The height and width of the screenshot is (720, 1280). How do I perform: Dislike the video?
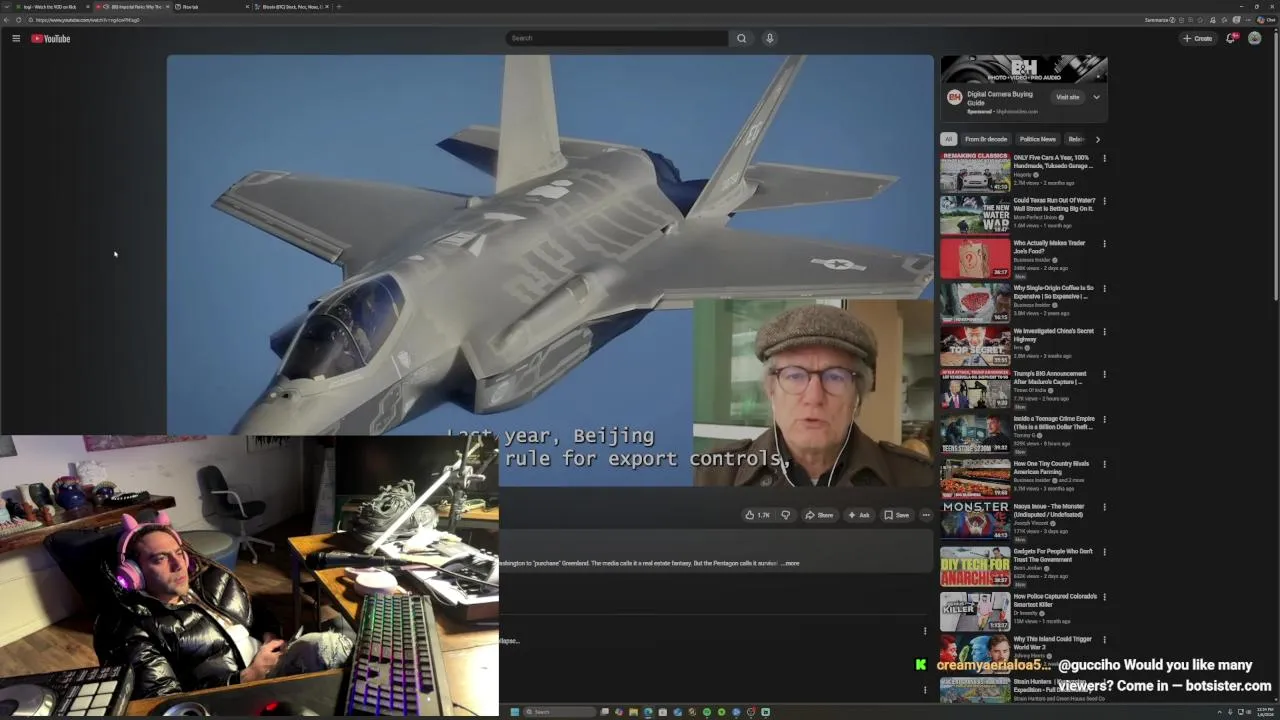785,515
